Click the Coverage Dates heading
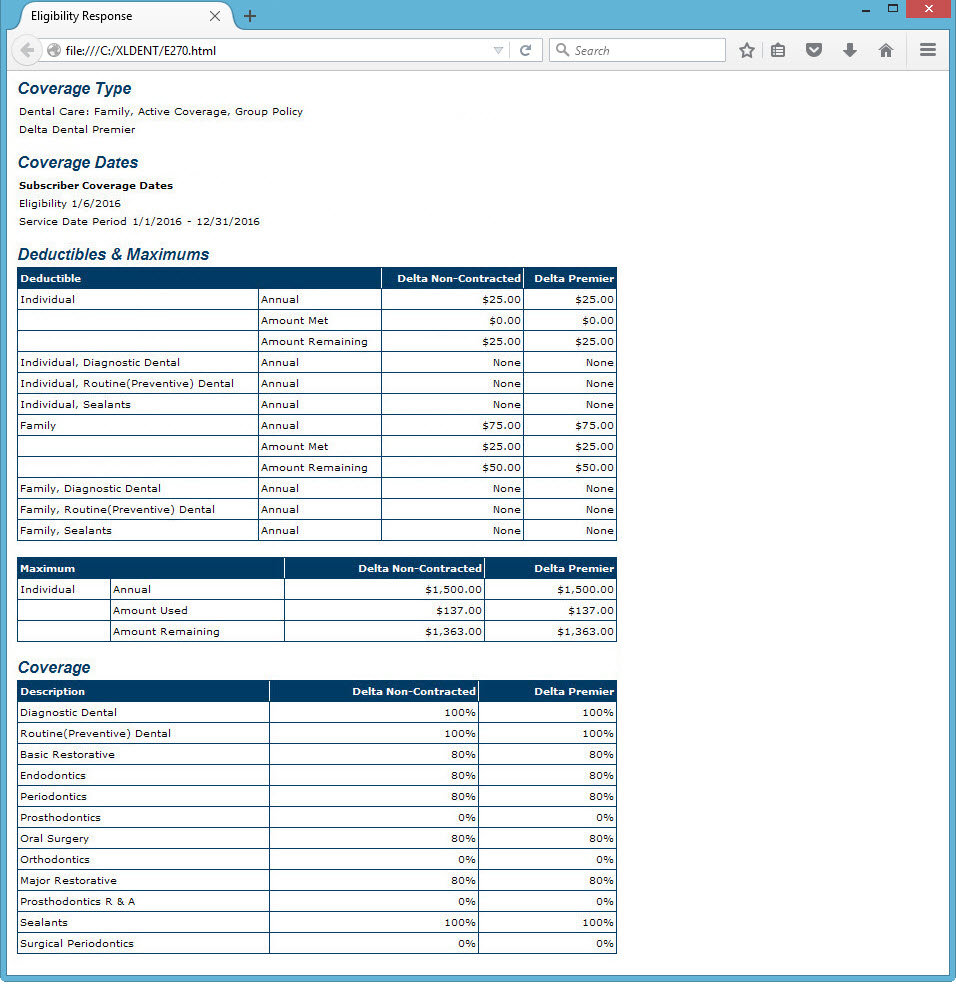 (x=78, y=163)
